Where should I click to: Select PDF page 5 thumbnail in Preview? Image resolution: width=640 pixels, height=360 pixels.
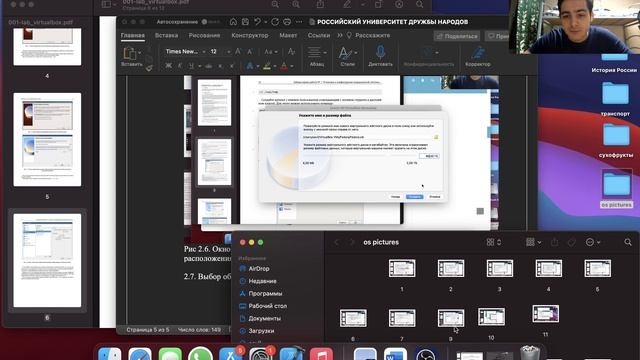tap(47, 140)
